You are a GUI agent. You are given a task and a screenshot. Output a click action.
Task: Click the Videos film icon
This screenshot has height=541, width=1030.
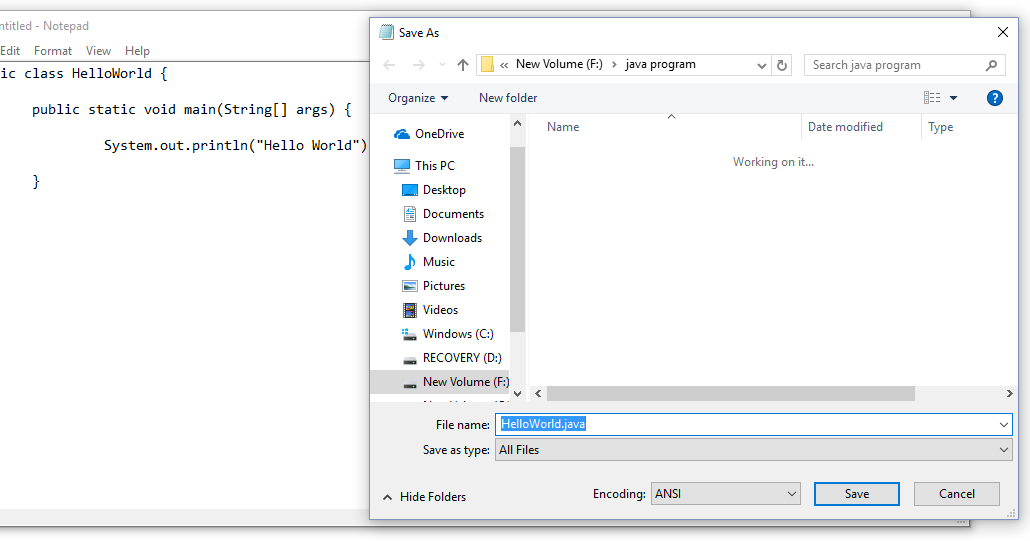(409, 310)
